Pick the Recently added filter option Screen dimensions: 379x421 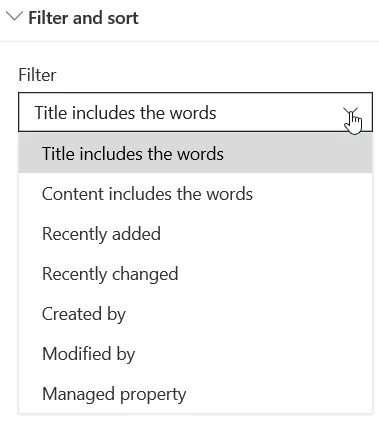(x=195, y=234)
